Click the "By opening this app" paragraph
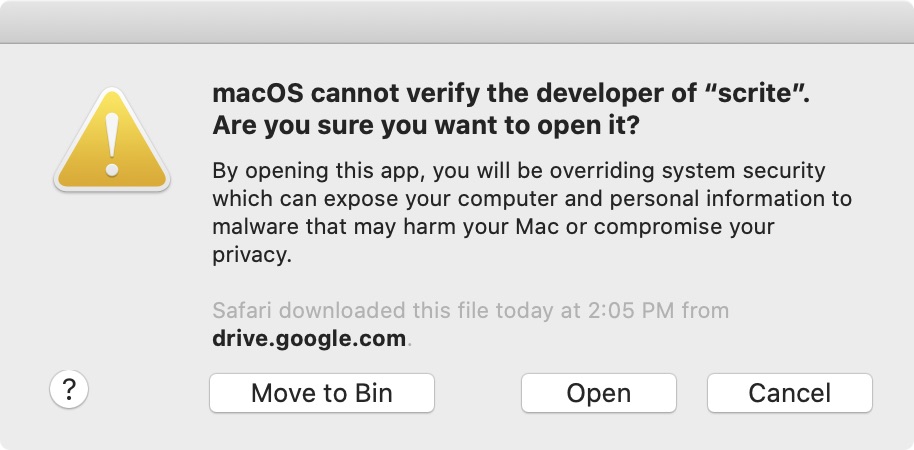 (x=532, y=213)
